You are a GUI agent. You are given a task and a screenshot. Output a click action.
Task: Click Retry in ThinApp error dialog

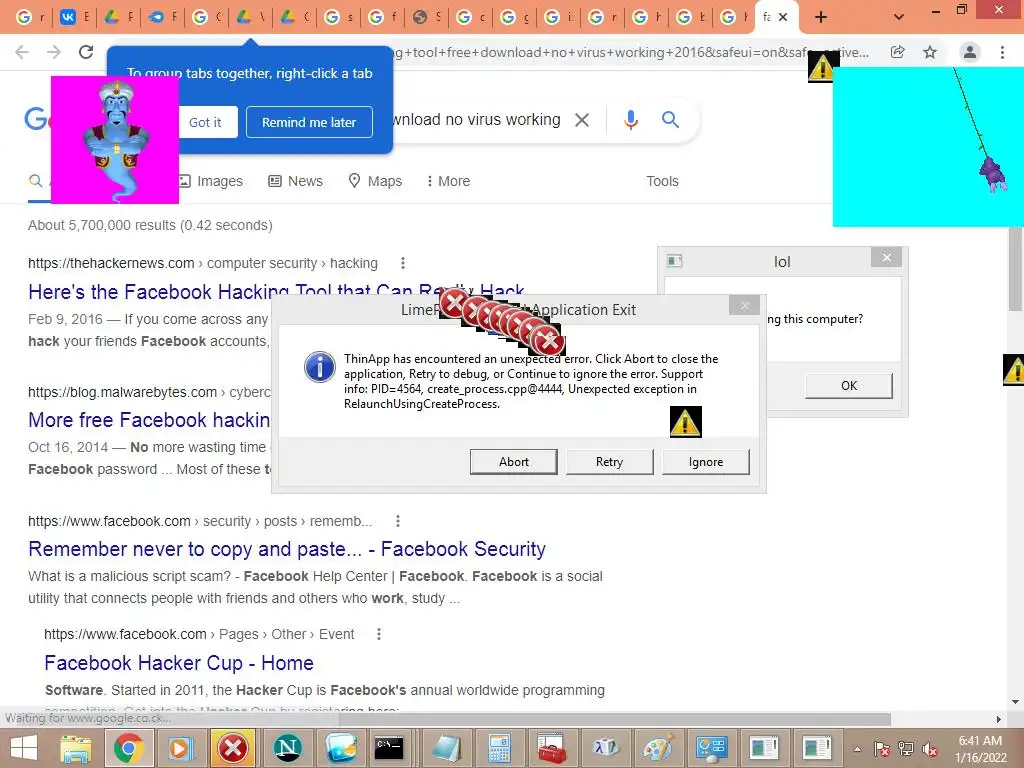[x=609, y=462]
